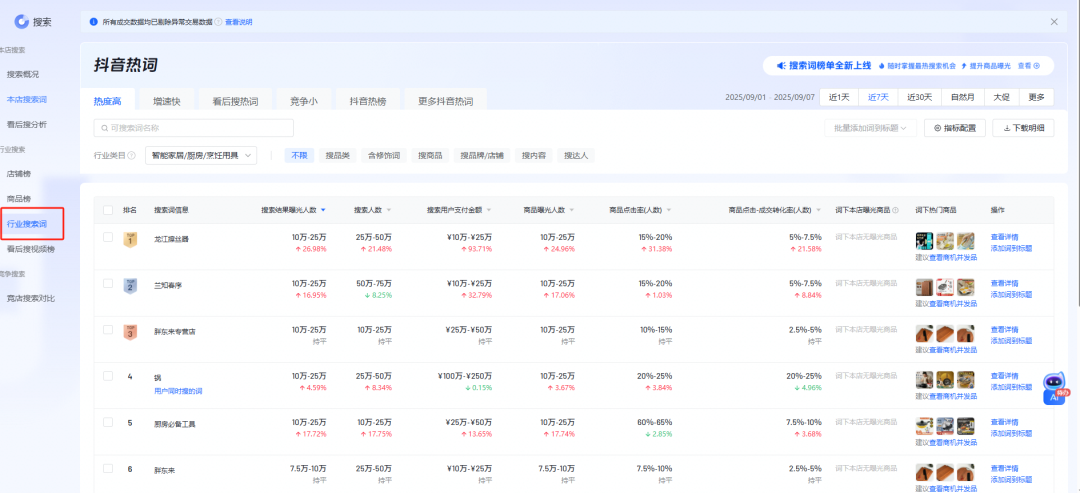Open first product thumbnail in 胖东来专营店 row
The height and width of the screenshot is (493, 1080).
coord(924,333)
